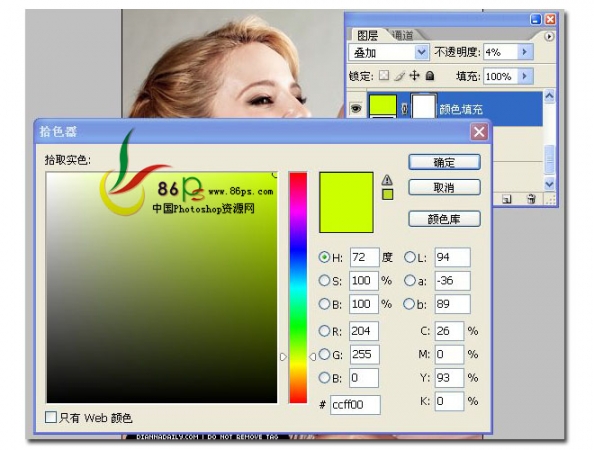594x450 pixels.
Task: Click the rainbow hue slider strip
Action: (x=298, y=288)
